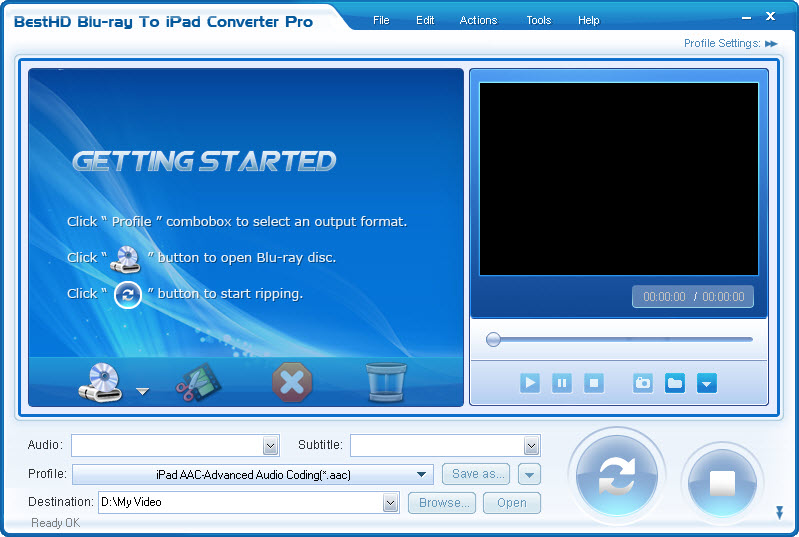Take a snapshot with camera icon

[643, 383]
